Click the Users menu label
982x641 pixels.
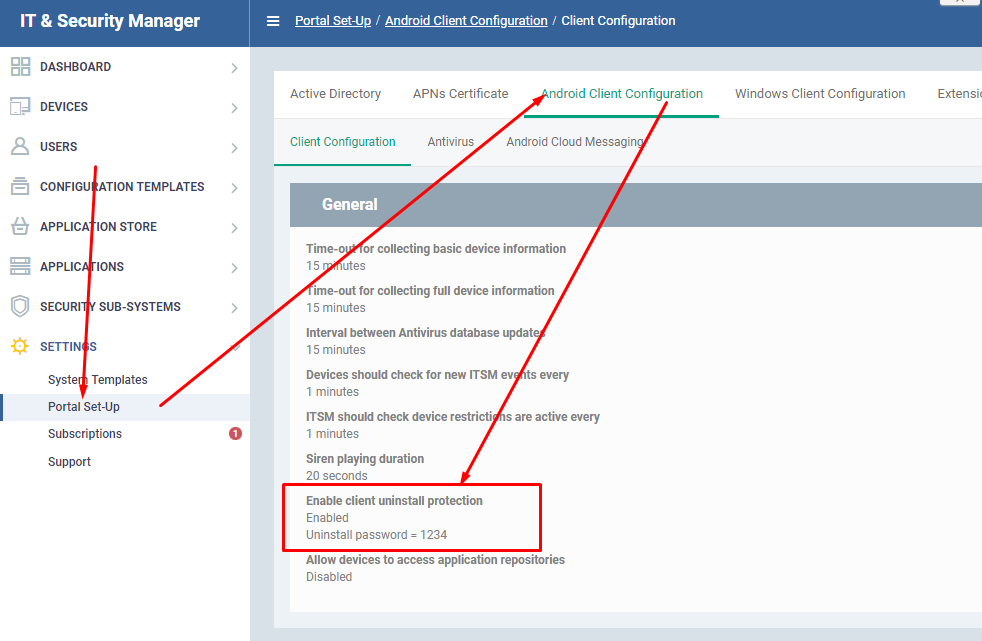pos(59,147)
